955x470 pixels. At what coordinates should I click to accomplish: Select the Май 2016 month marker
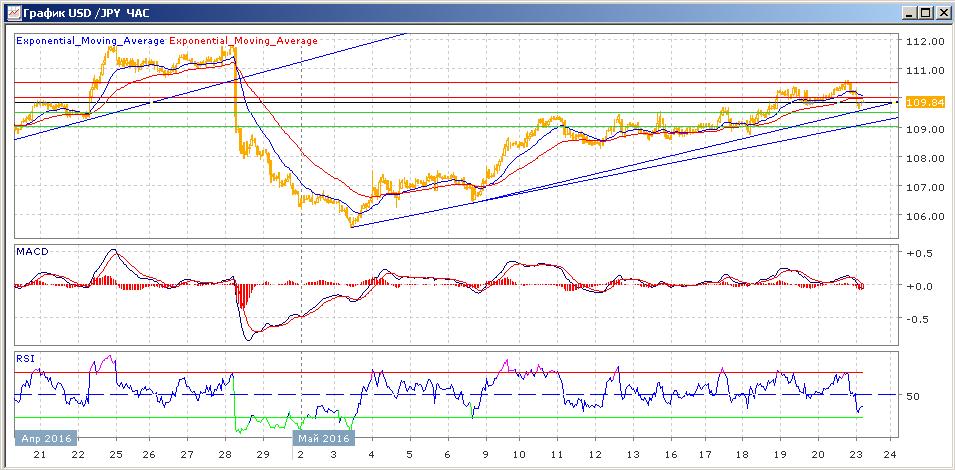[x=323, y=438]
